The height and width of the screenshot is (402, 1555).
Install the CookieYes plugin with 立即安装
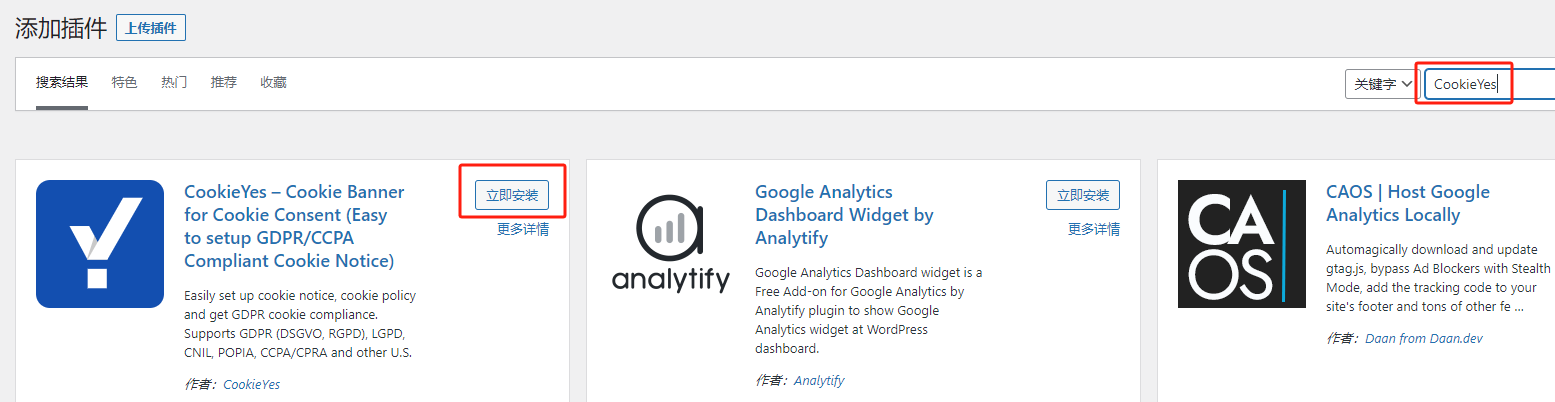[x=512, y=195]
